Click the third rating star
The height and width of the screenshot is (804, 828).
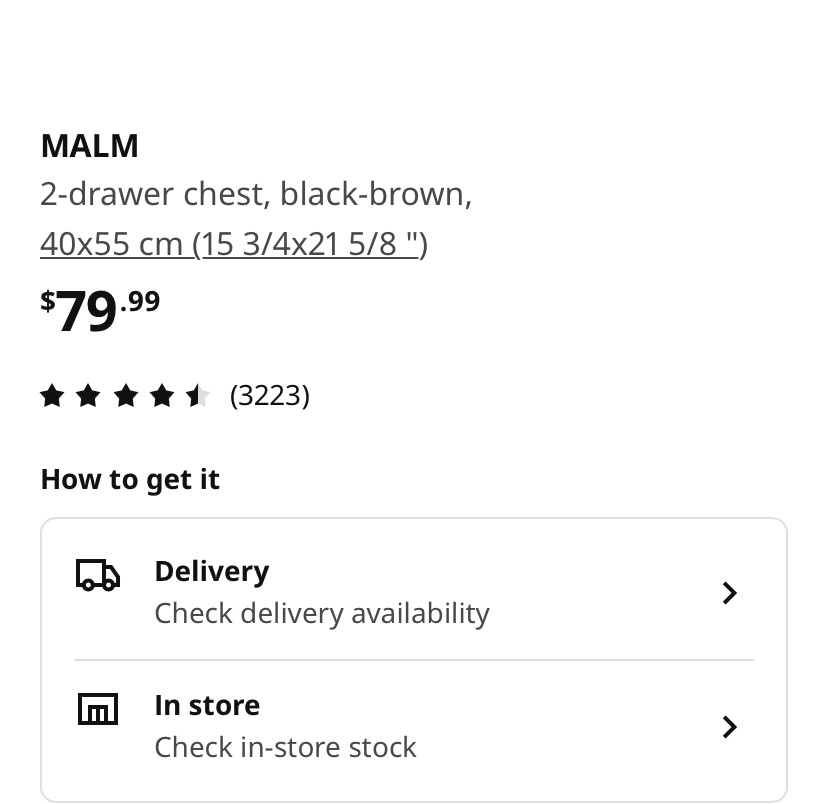point(125,397)
